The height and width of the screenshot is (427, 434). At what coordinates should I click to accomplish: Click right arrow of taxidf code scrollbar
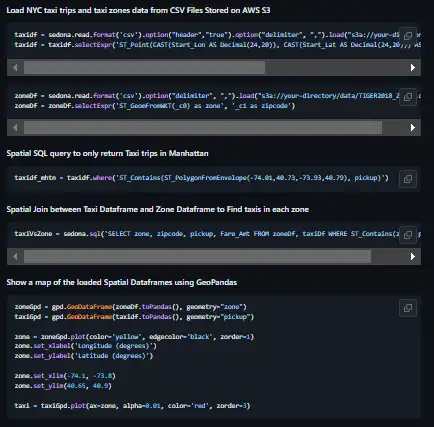pos(413,68)
